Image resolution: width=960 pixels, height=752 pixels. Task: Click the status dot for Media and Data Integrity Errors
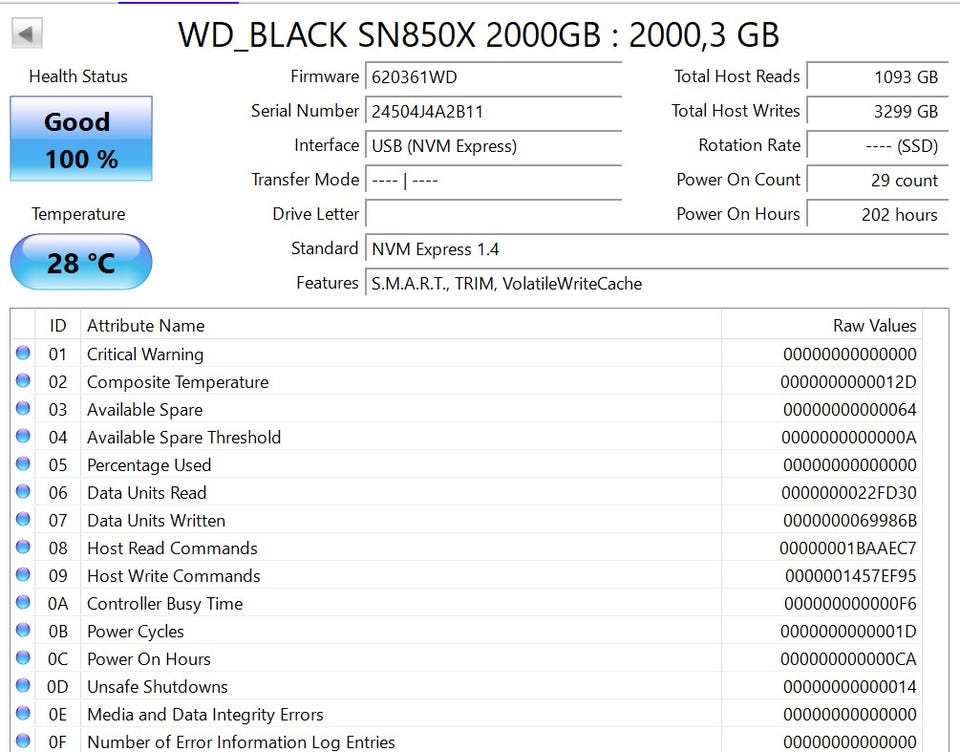point(23,713)
